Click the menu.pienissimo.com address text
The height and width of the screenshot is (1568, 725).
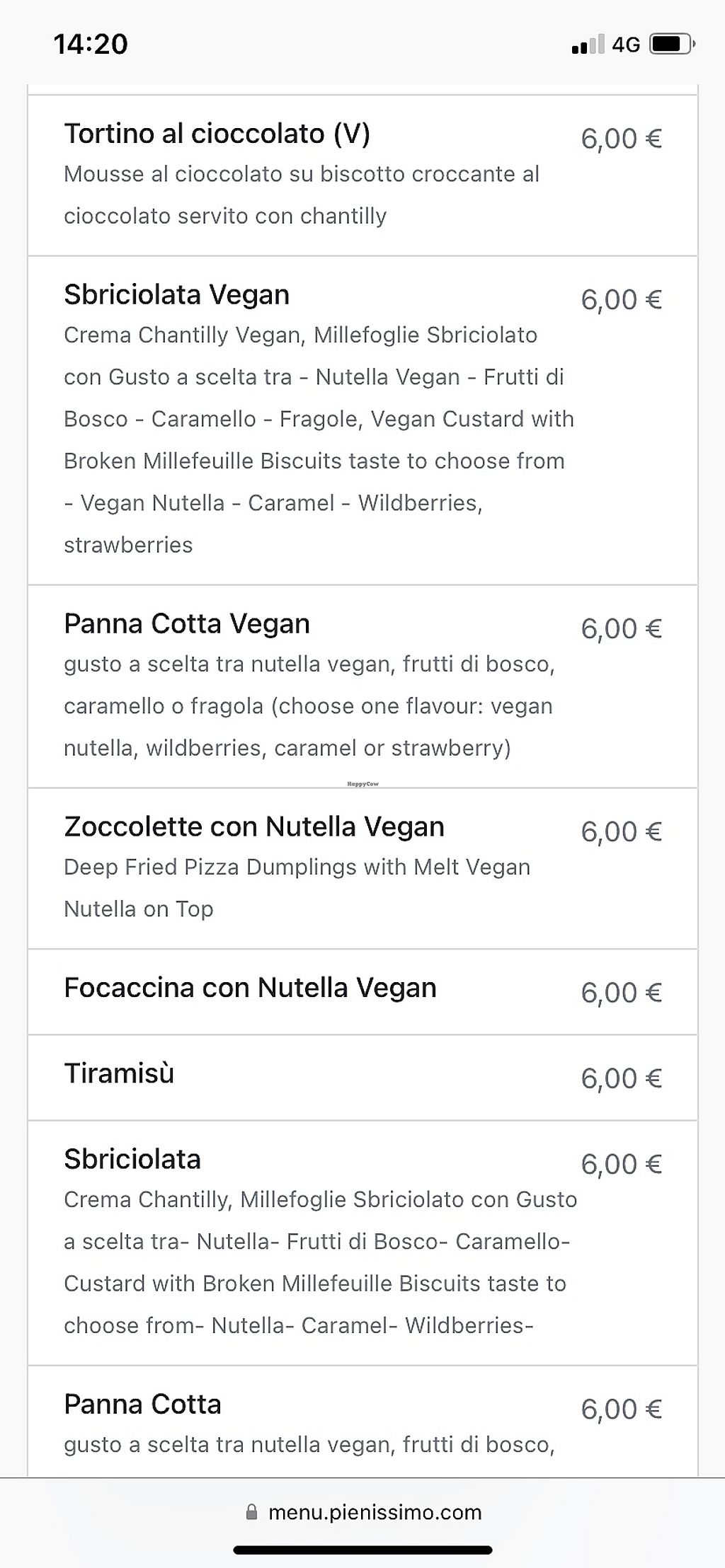(x=375, y=1512)
